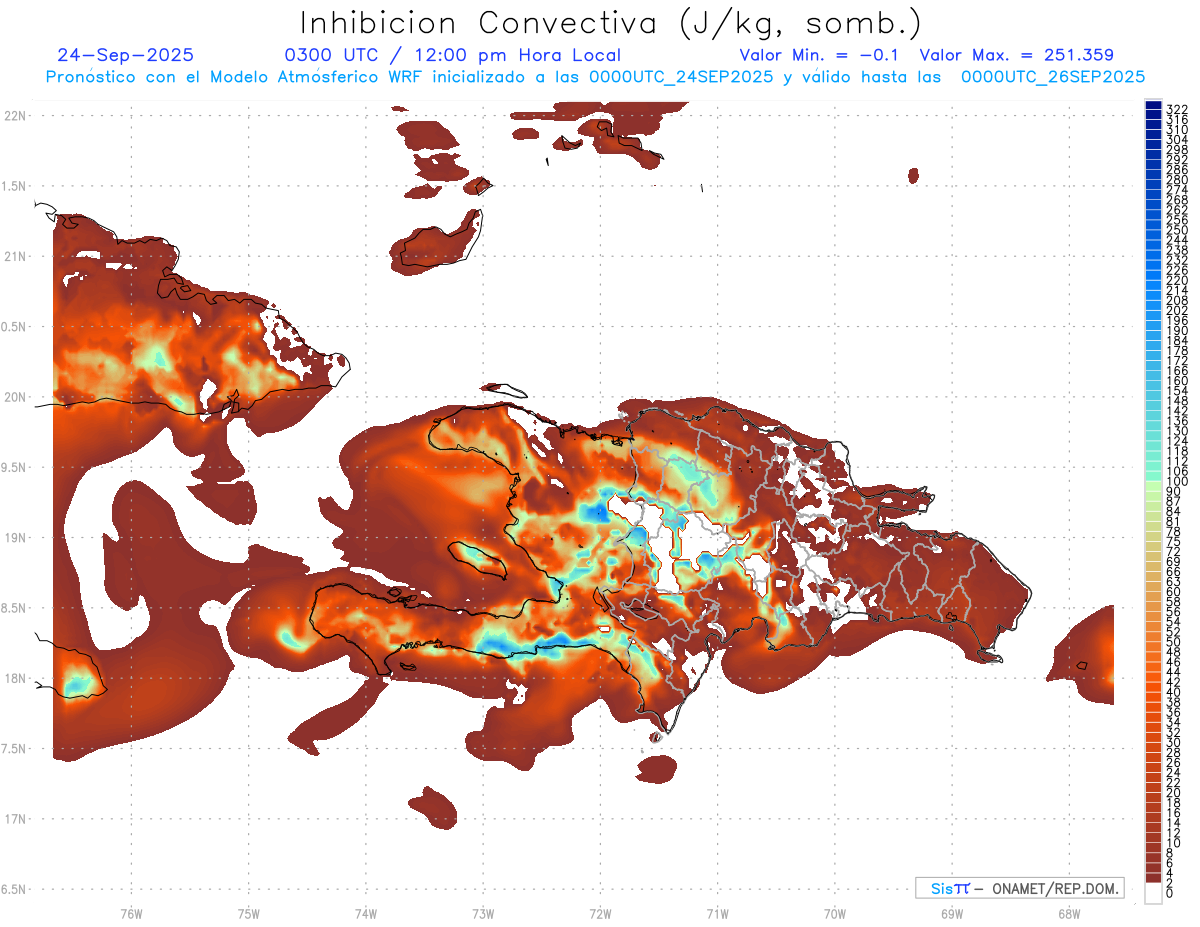
Task: Click the '18N' latitude label
Action: pyautogui.click(x=15, y=678)
